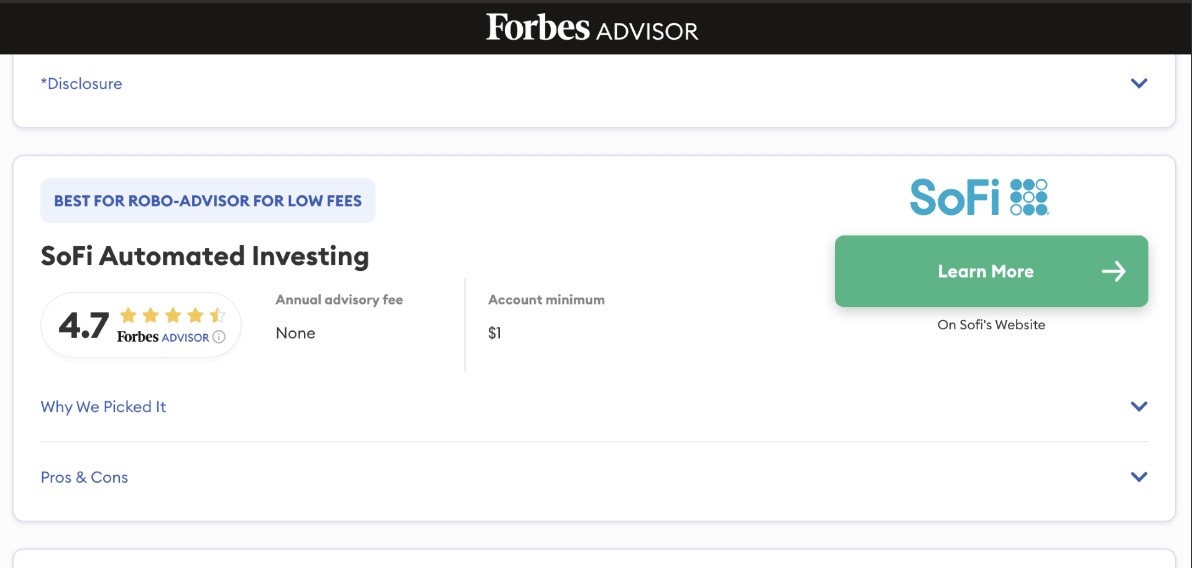Click the SoFi brand logo

[x=979, y=197]
